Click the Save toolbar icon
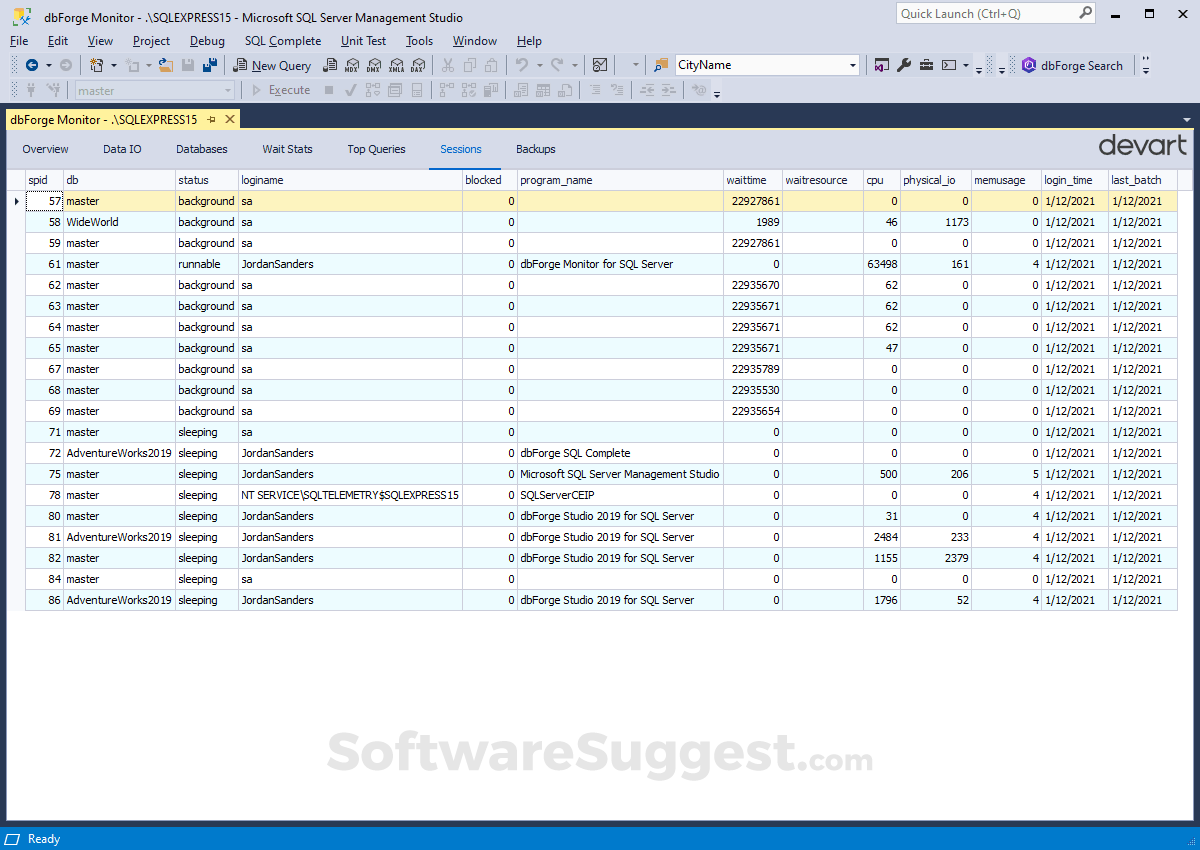Viewport: 1200px width, 850px height. coord(188,64)
